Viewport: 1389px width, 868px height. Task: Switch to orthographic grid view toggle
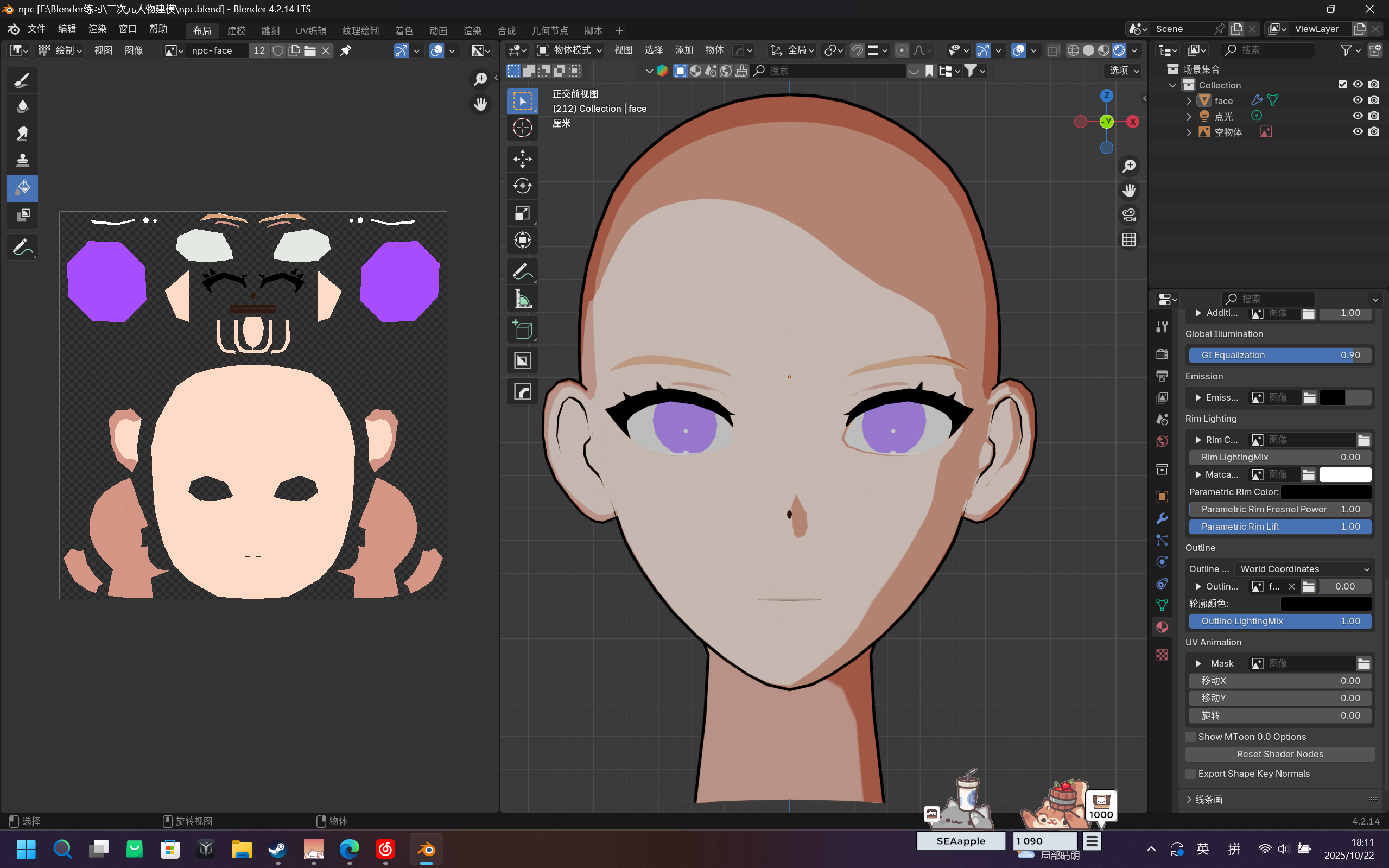coord(1128,239)
